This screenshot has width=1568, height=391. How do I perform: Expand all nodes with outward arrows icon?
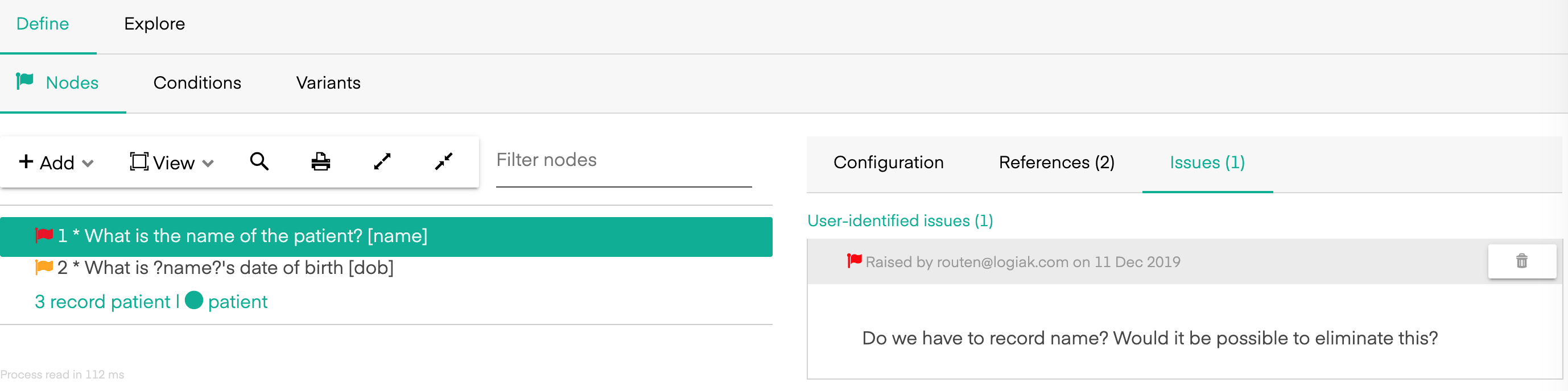coord(382,162)
